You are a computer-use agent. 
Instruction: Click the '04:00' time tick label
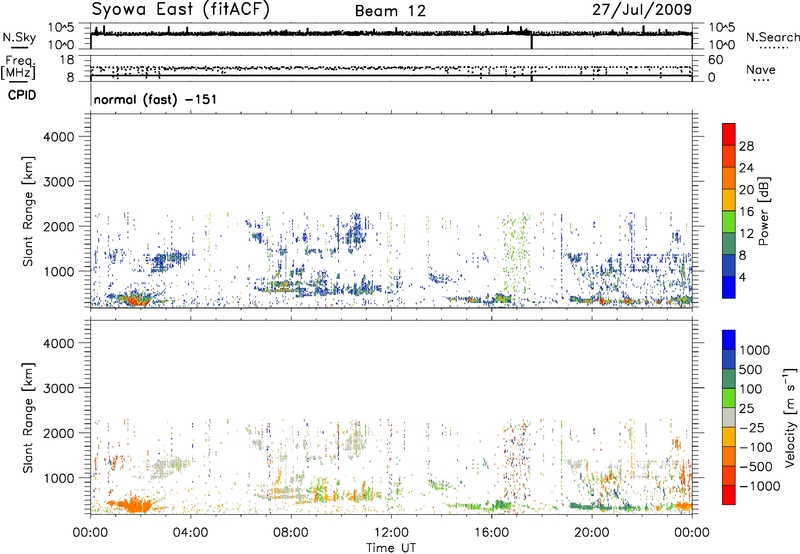[x=190, y=533]
